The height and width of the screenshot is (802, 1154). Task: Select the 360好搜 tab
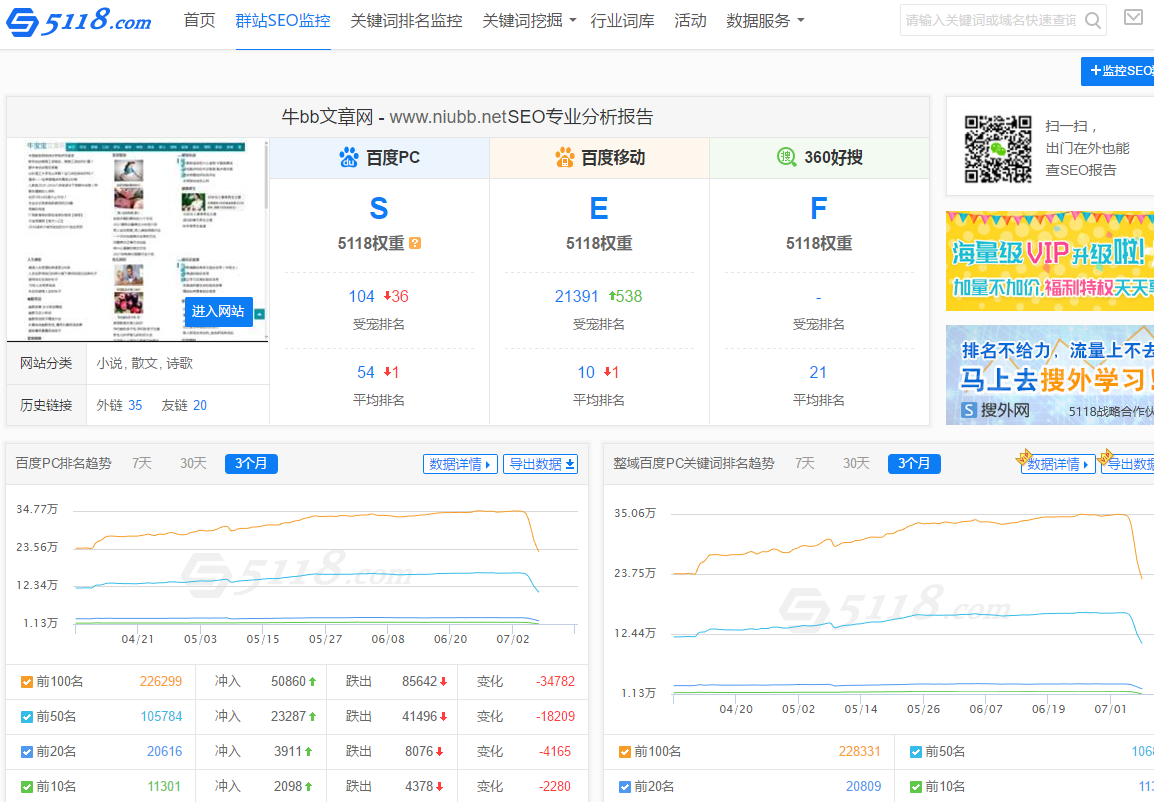point(820,157)
